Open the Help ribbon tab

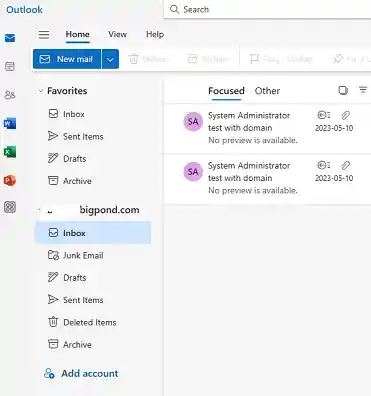(155, 34)
